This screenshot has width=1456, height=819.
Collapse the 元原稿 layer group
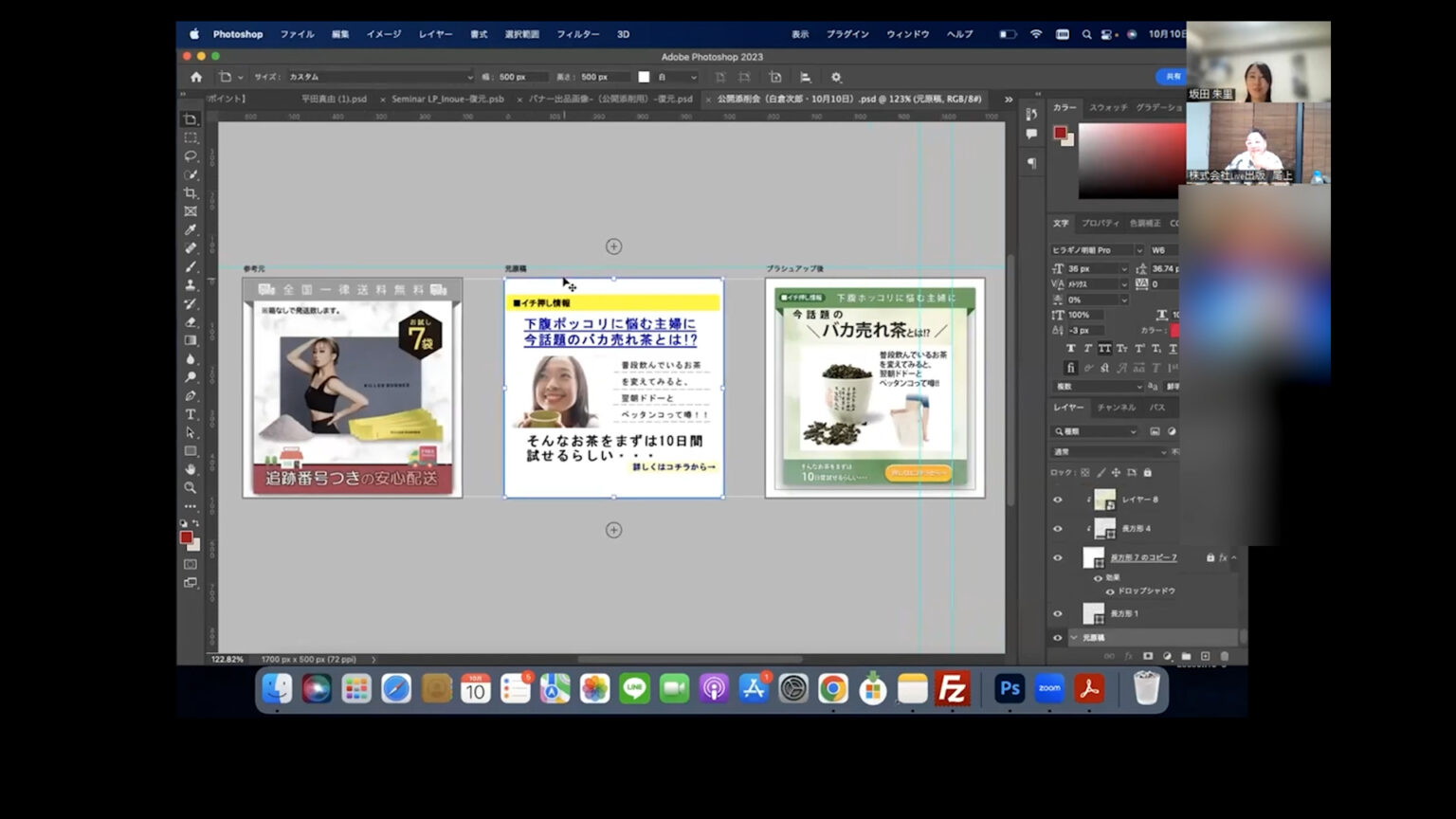pyautogui.click(x=1074, y=638)
